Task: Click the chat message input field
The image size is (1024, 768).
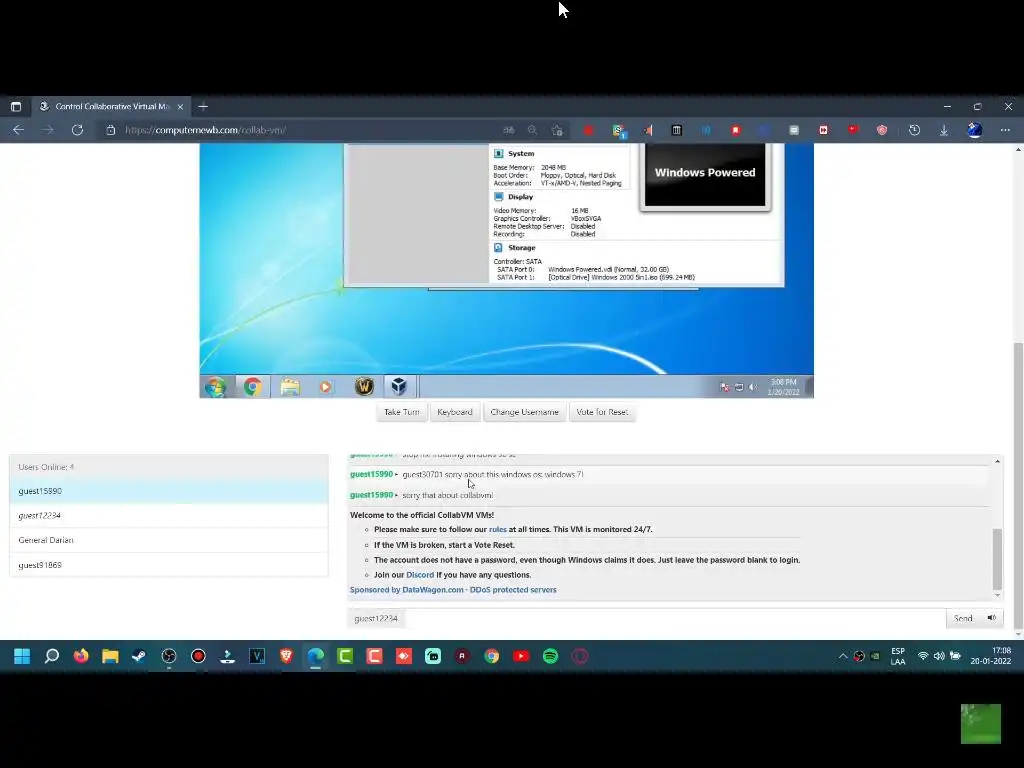Action: click(676, 618)
